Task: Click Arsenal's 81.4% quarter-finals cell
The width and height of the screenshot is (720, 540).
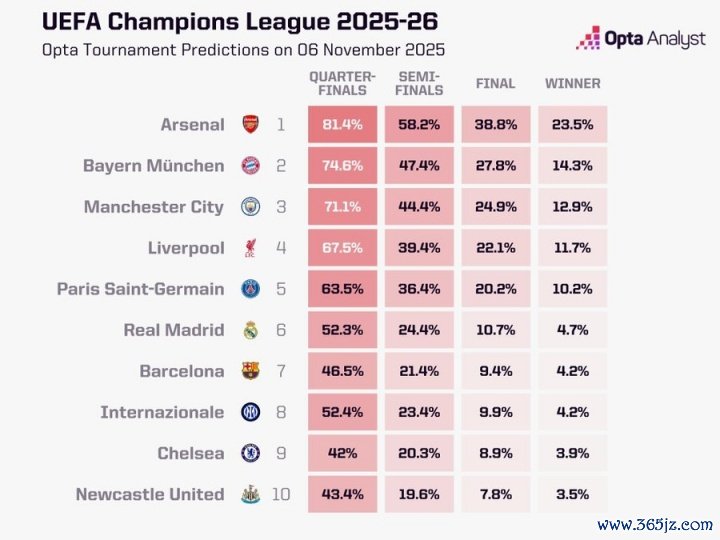Action: click(x=343, y=125)
